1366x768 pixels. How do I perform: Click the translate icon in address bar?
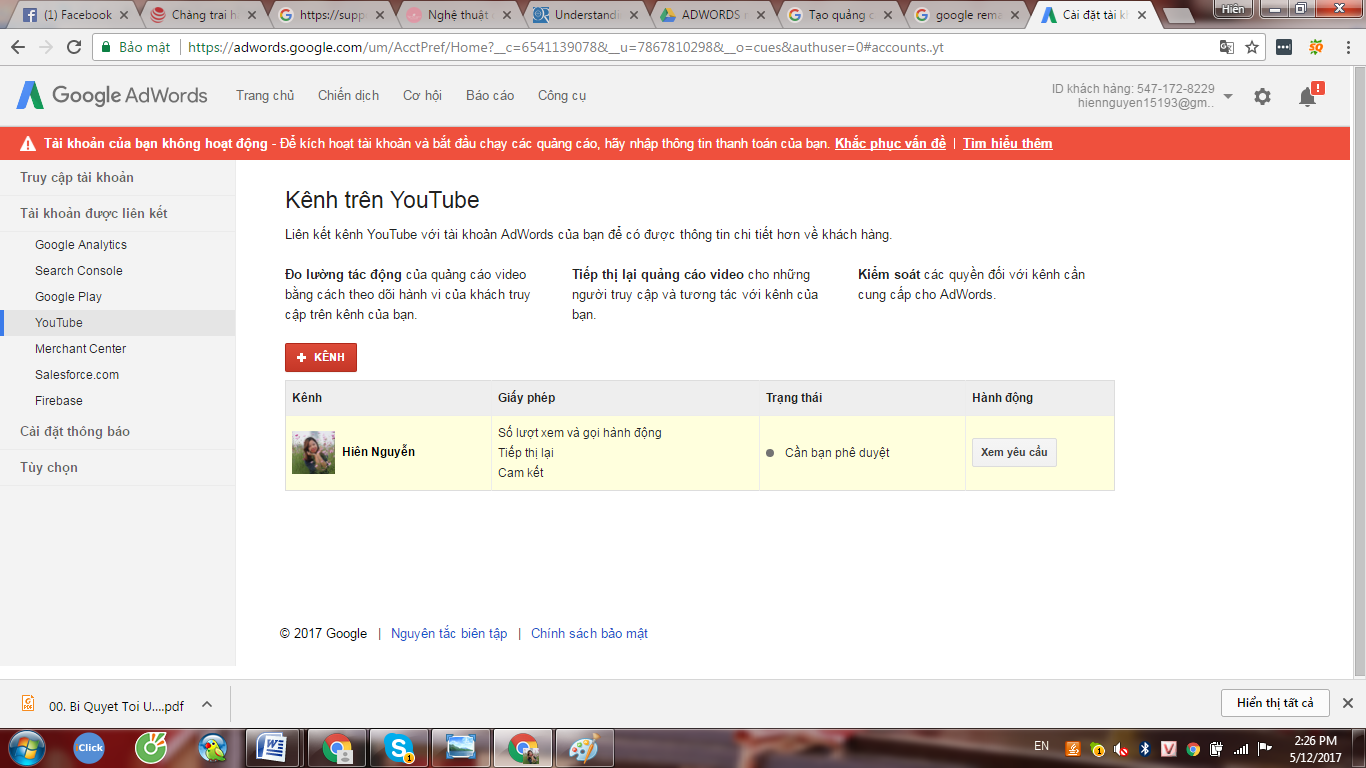pyautogui.click(x=1227, y=47)
